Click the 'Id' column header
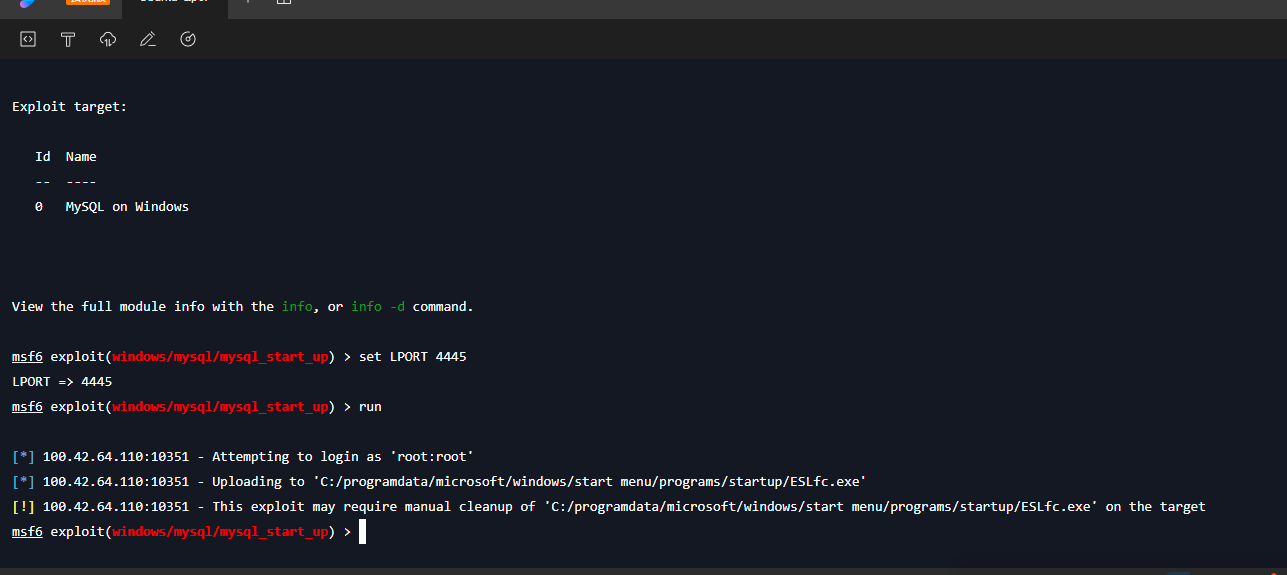Screen dimensions: 1287x575 43,157
